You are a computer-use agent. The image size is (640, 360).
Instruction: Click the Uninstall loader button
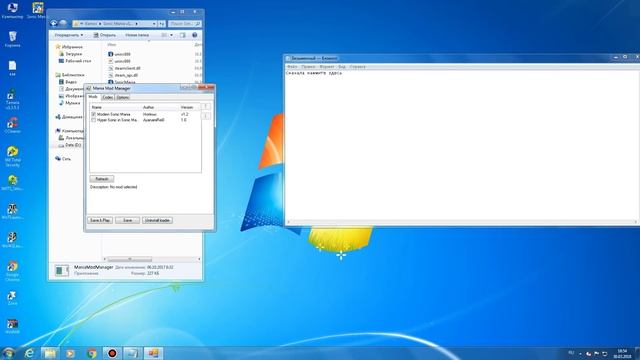pos(157,220)
